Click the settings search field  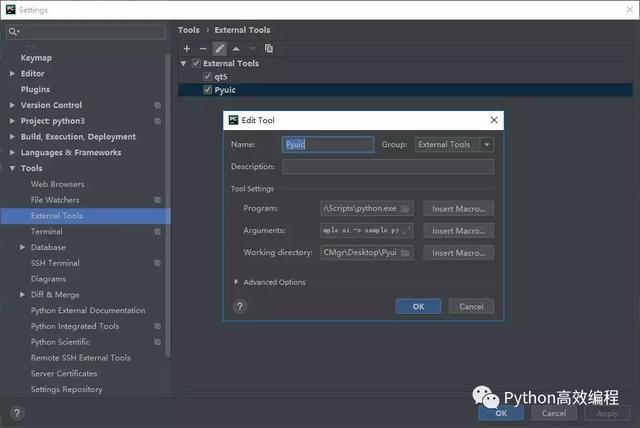click(86, 32)
